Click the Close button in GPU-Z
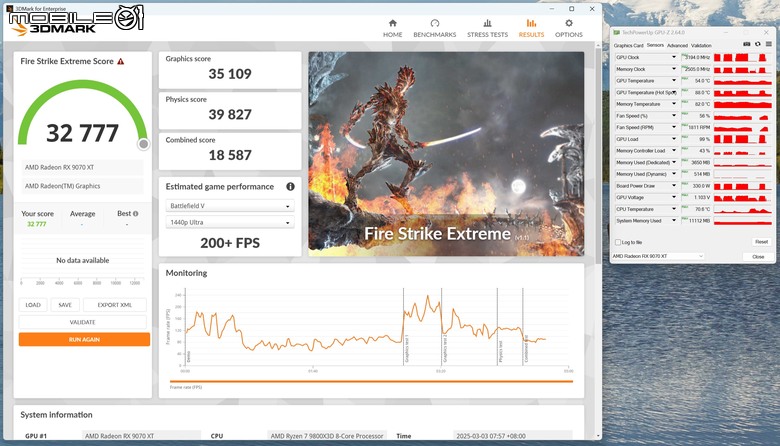780x446 pixels. pos(758,257)
